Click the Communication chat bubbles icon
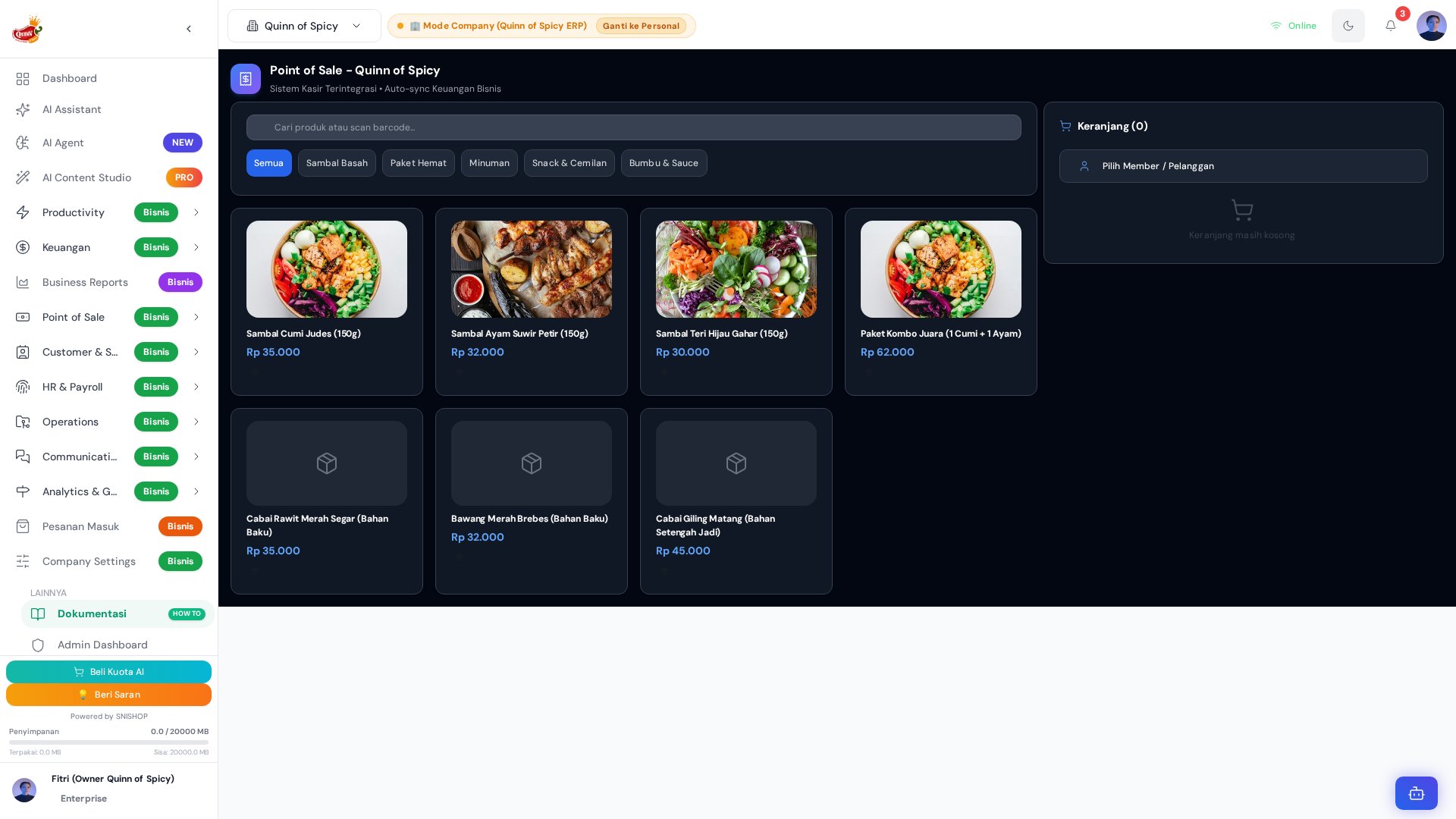The image size is (1456, 819). pyautogui.click(x=23, y=457)
